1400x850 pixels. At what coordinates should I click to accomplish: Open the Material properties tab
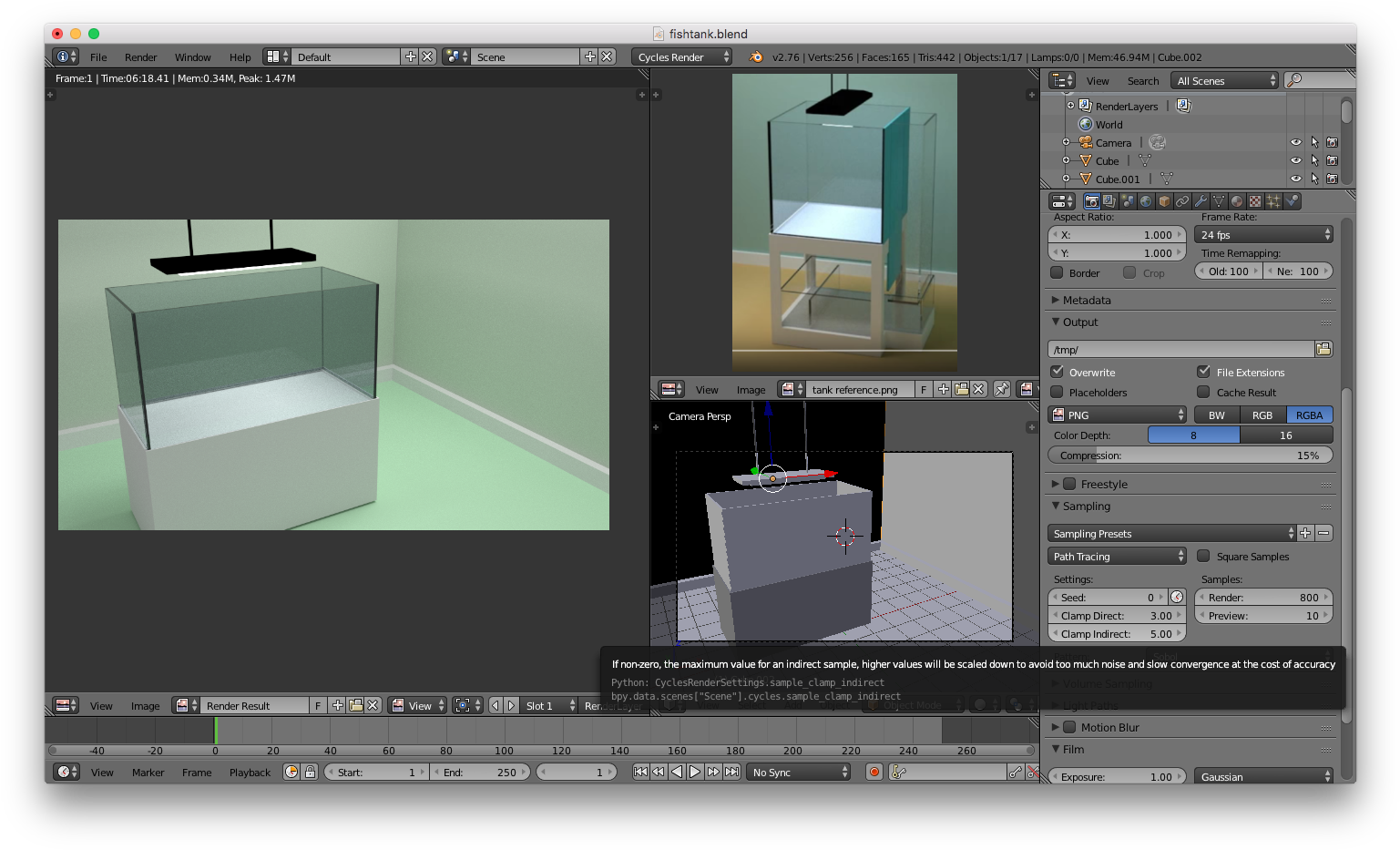point(1237,201)
